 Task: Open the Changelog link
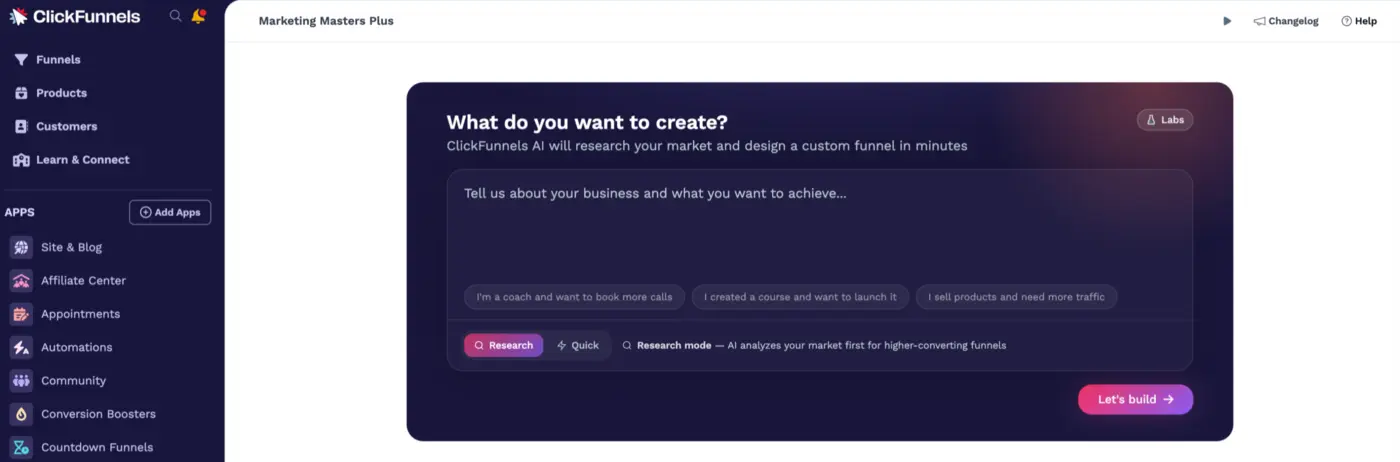pos(1286,21)
